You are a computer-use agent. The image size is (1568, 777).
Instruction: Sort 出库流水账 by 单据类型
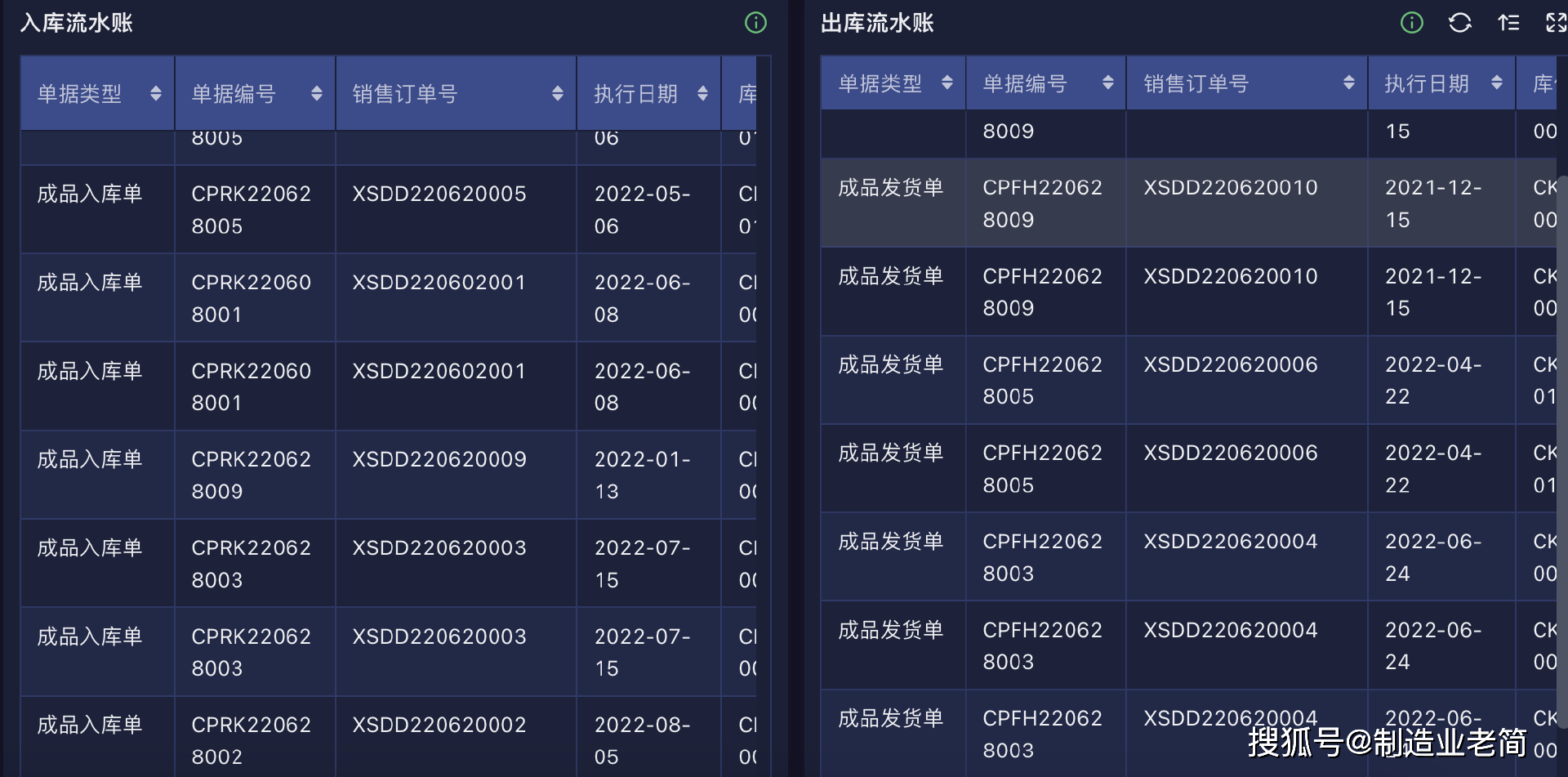click(x=947, y=83)
